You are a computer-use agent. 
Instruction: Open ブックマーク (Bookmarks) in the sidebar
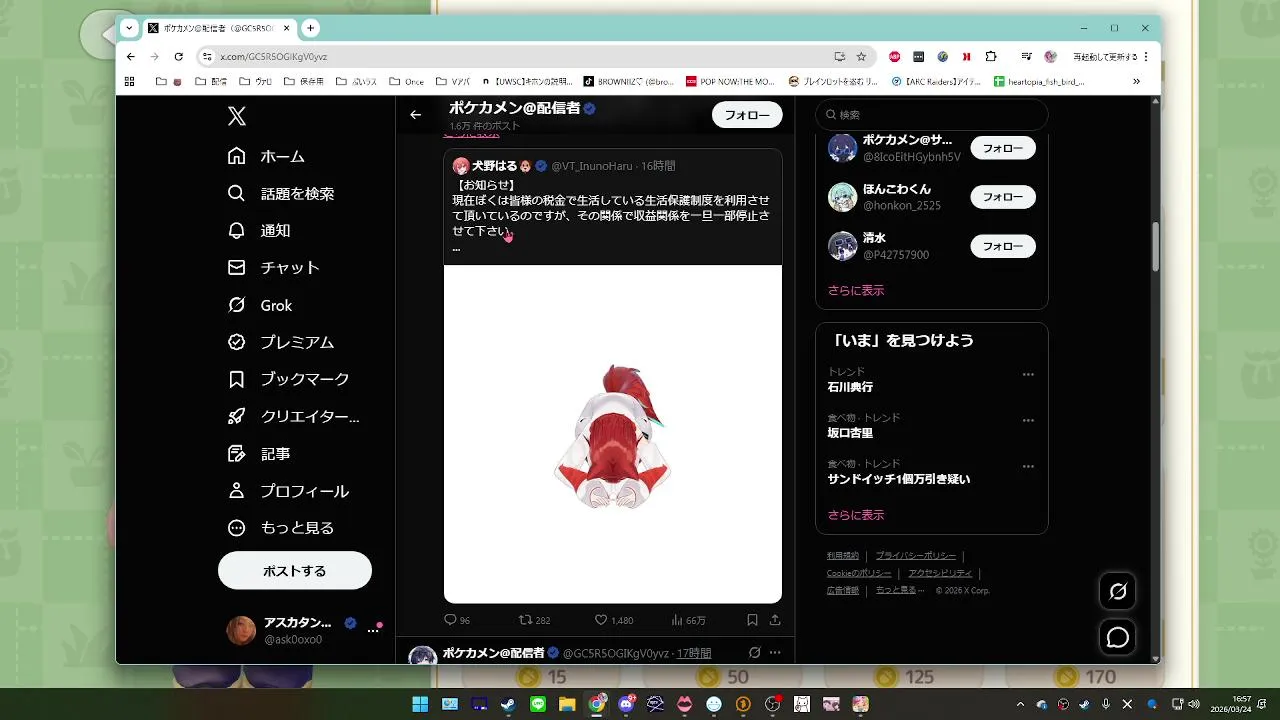(x=289, y=379)
